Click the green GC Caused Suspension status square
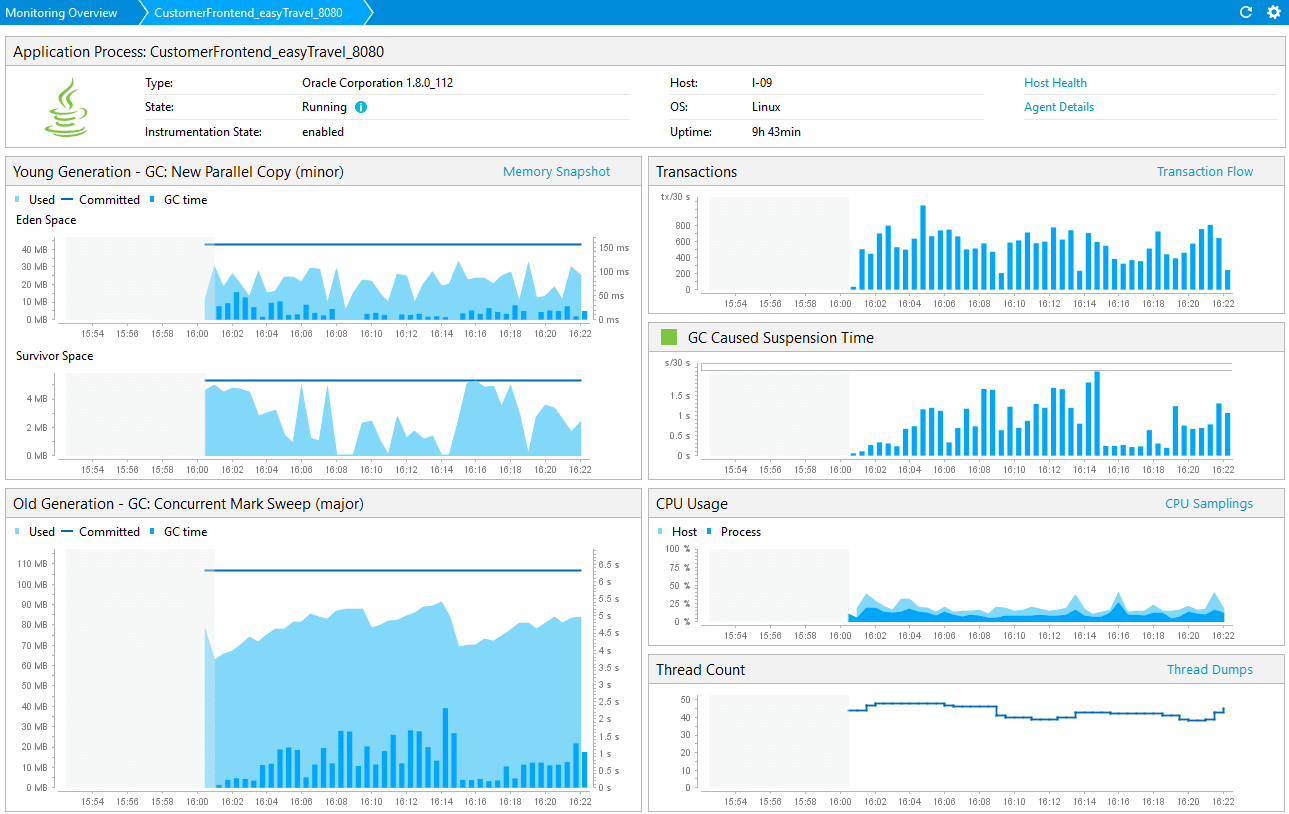Viewport: 1289px width, 814px height. point(670,338)
